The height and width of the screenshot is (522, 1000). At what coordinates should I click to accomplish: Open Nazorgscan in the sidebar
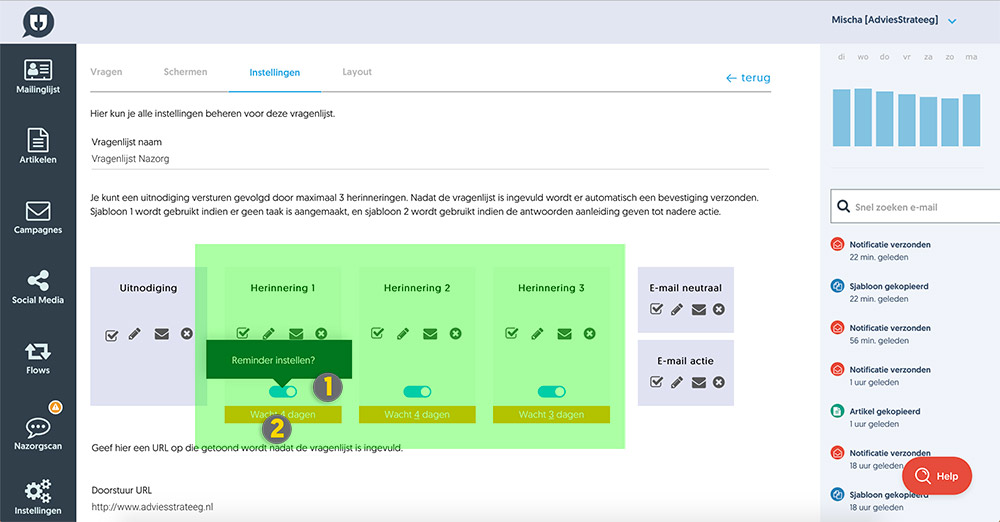tap(38, 434)
